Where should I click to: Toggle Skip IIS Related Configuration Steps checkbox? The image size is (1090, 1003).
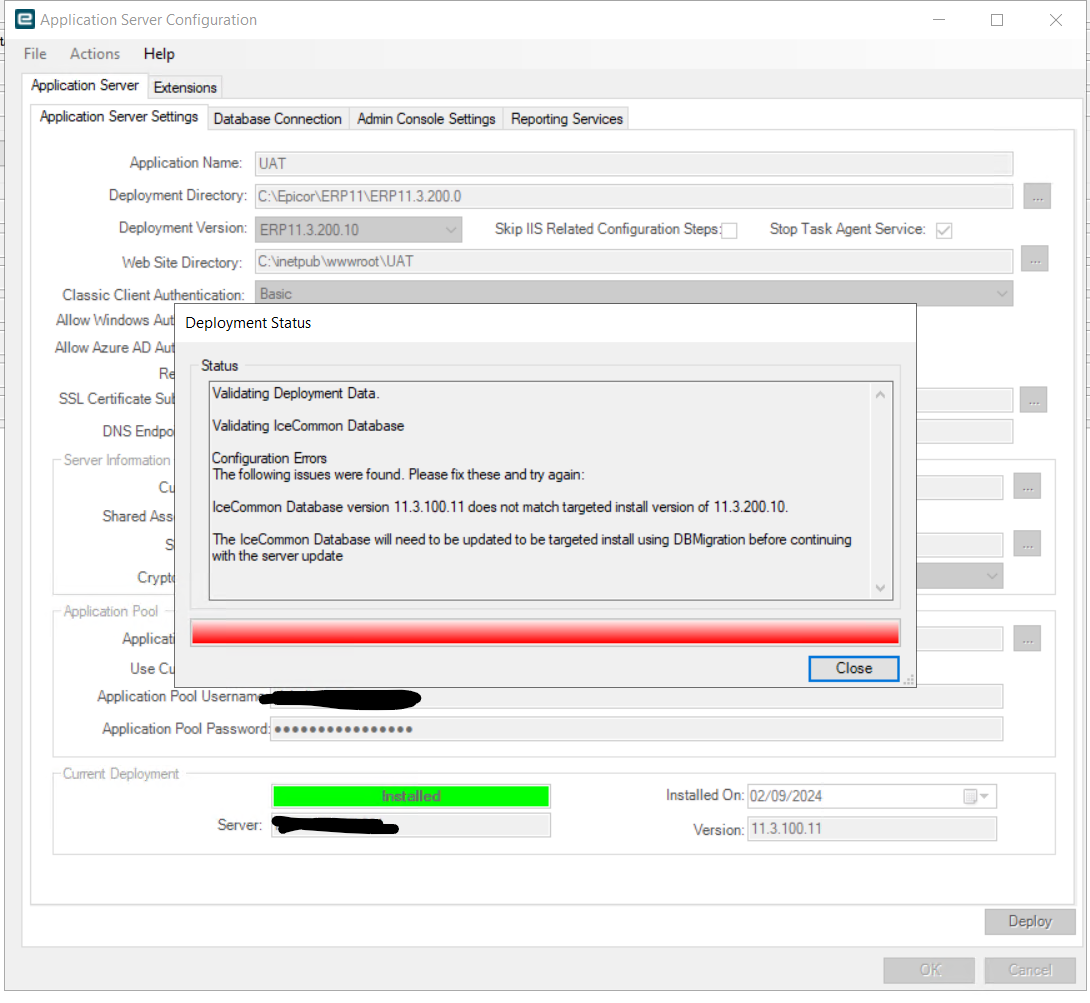(x=729, y=231)
